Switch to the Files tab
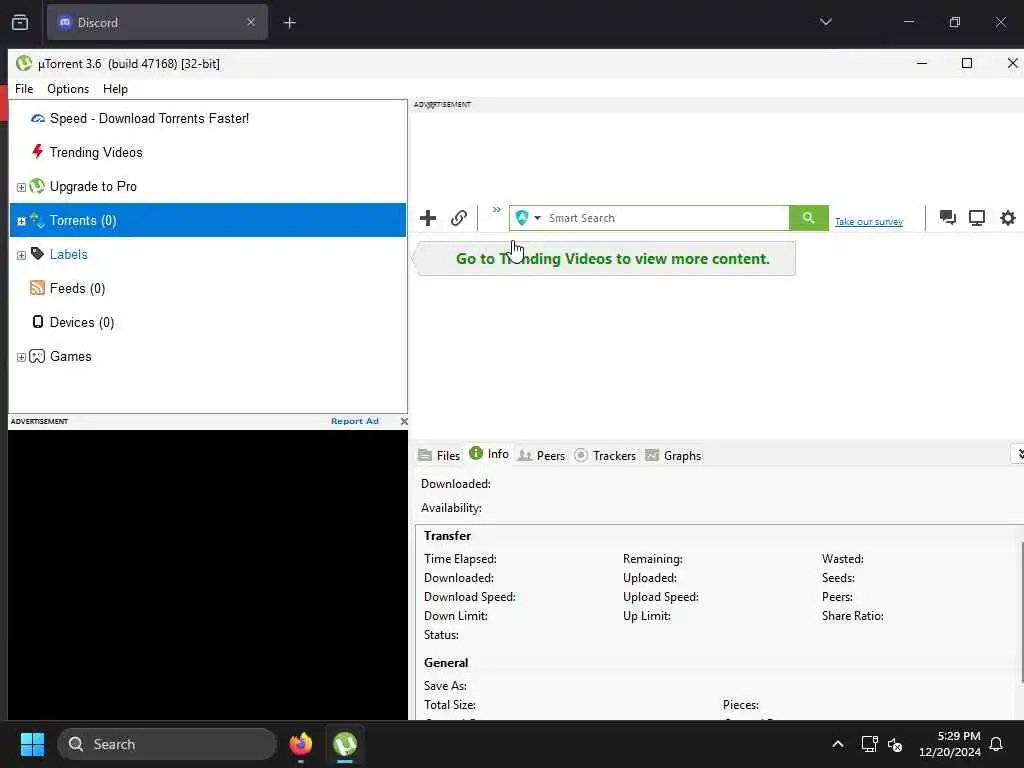Image resolution: width=1024 pixels, height=768 pixels. point(440,455)
